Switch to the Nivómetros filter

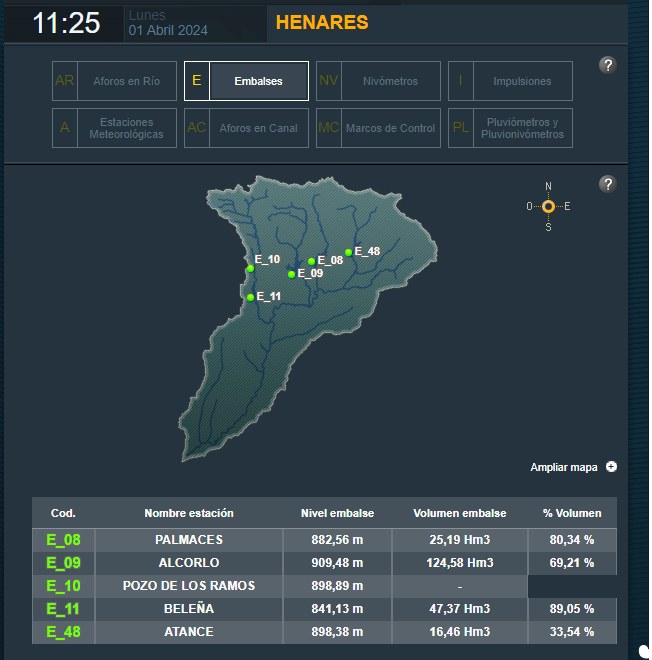(378, 81)
